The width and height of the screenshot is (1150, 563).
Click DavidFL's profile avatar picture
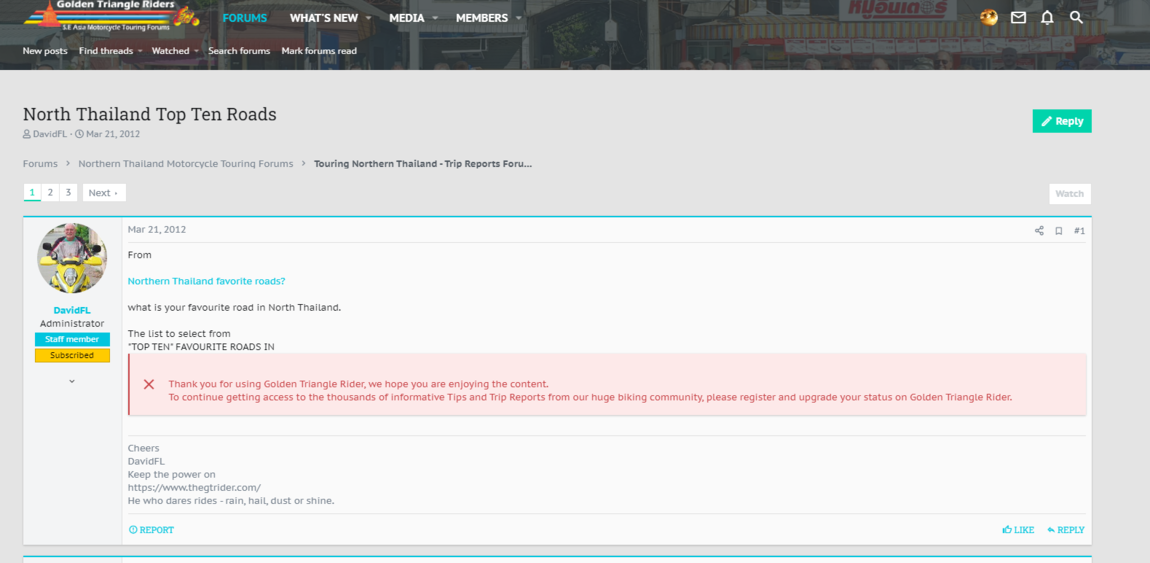point(72,259)
